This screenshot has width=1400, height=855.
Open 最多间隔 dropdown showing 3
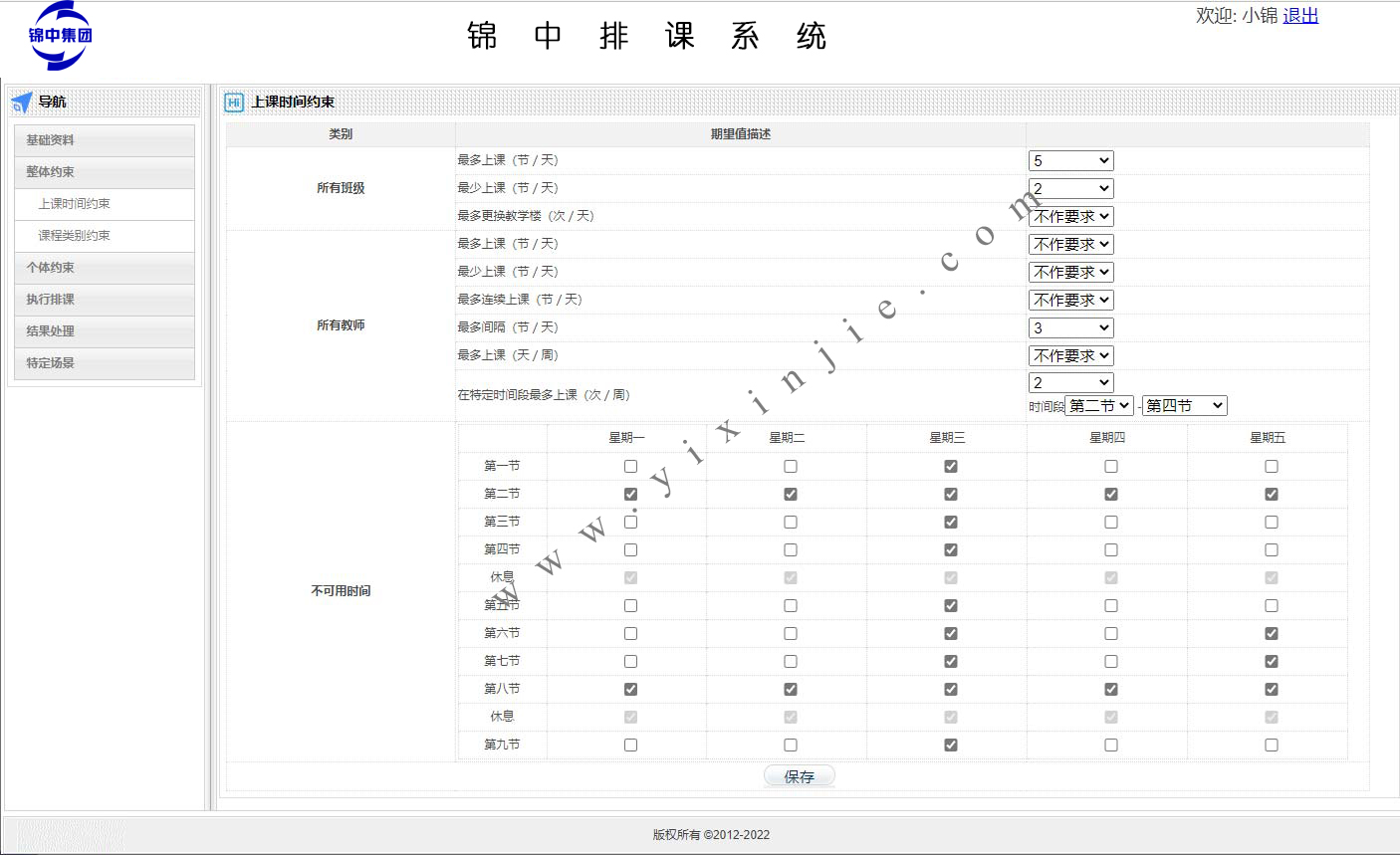[x=1070, y=327]
